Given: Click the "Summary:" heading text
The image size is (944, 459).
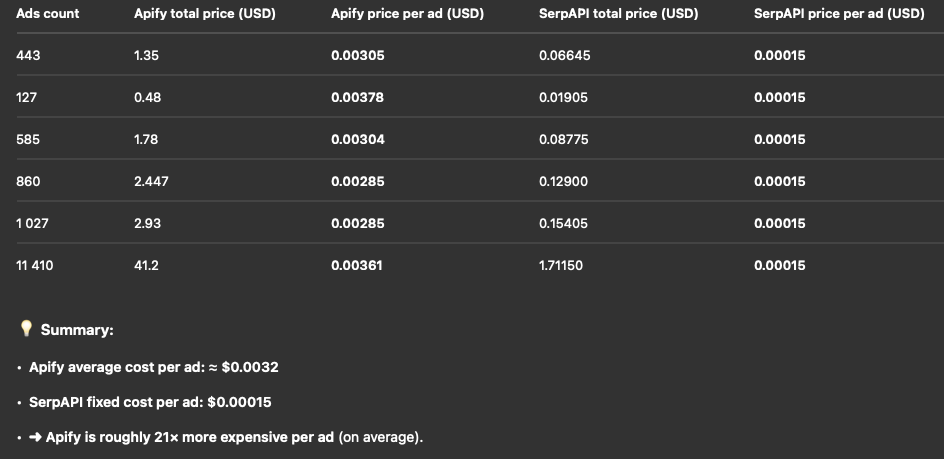Looking at the screenshot, I should point(77,329).
